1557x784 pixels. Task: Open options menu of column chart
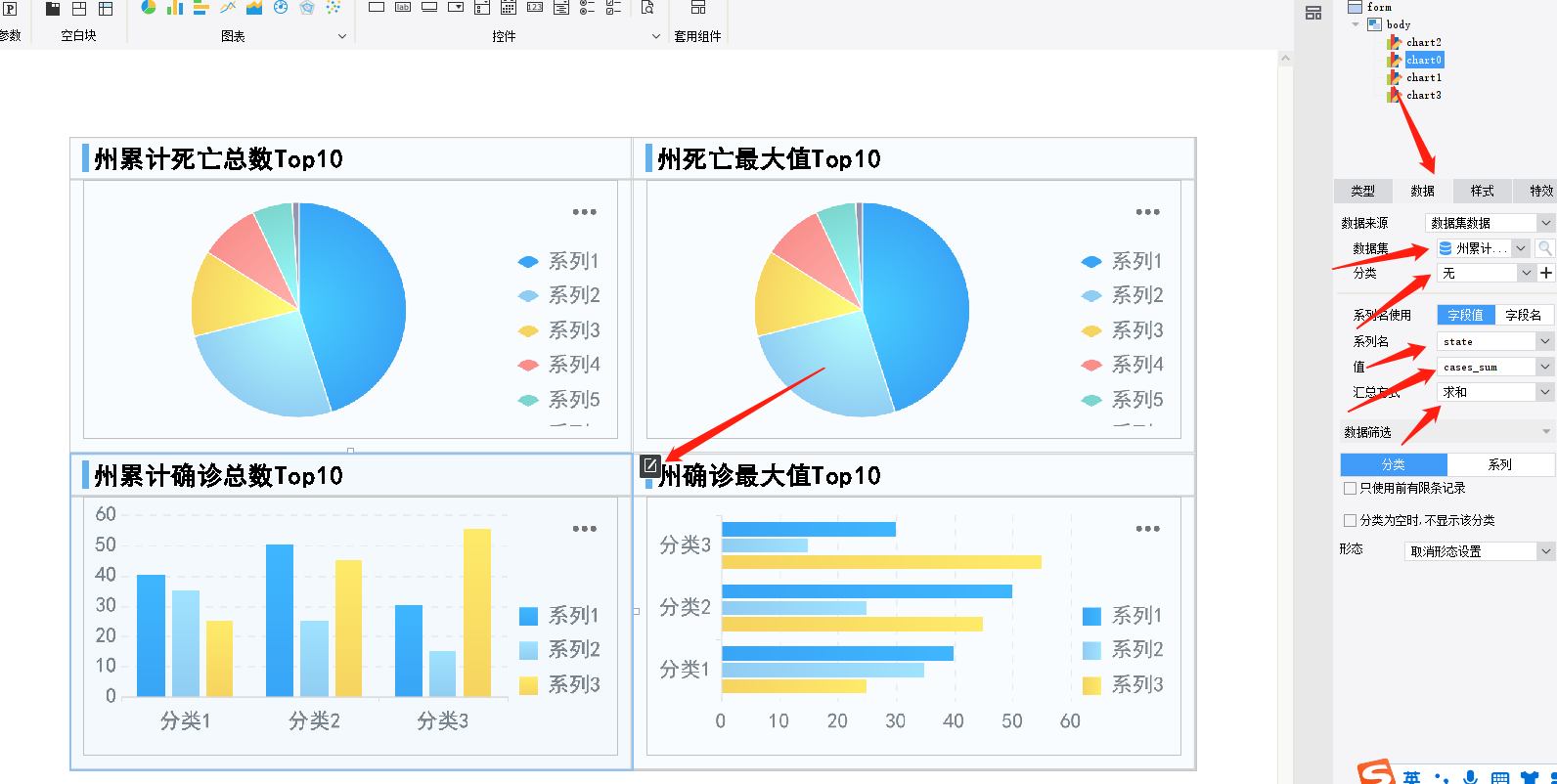[585, 529]
